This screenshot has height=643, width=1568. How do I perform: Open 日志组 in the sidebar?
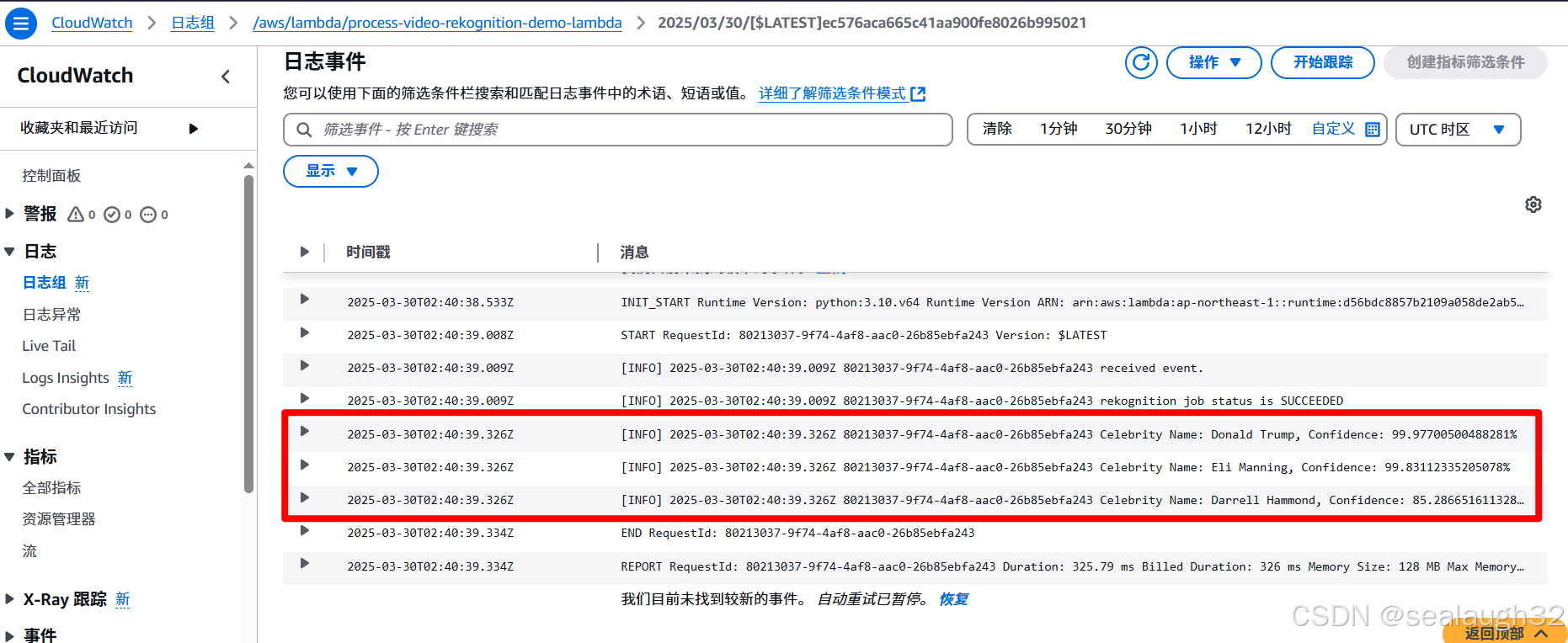(x=44, y=283)
